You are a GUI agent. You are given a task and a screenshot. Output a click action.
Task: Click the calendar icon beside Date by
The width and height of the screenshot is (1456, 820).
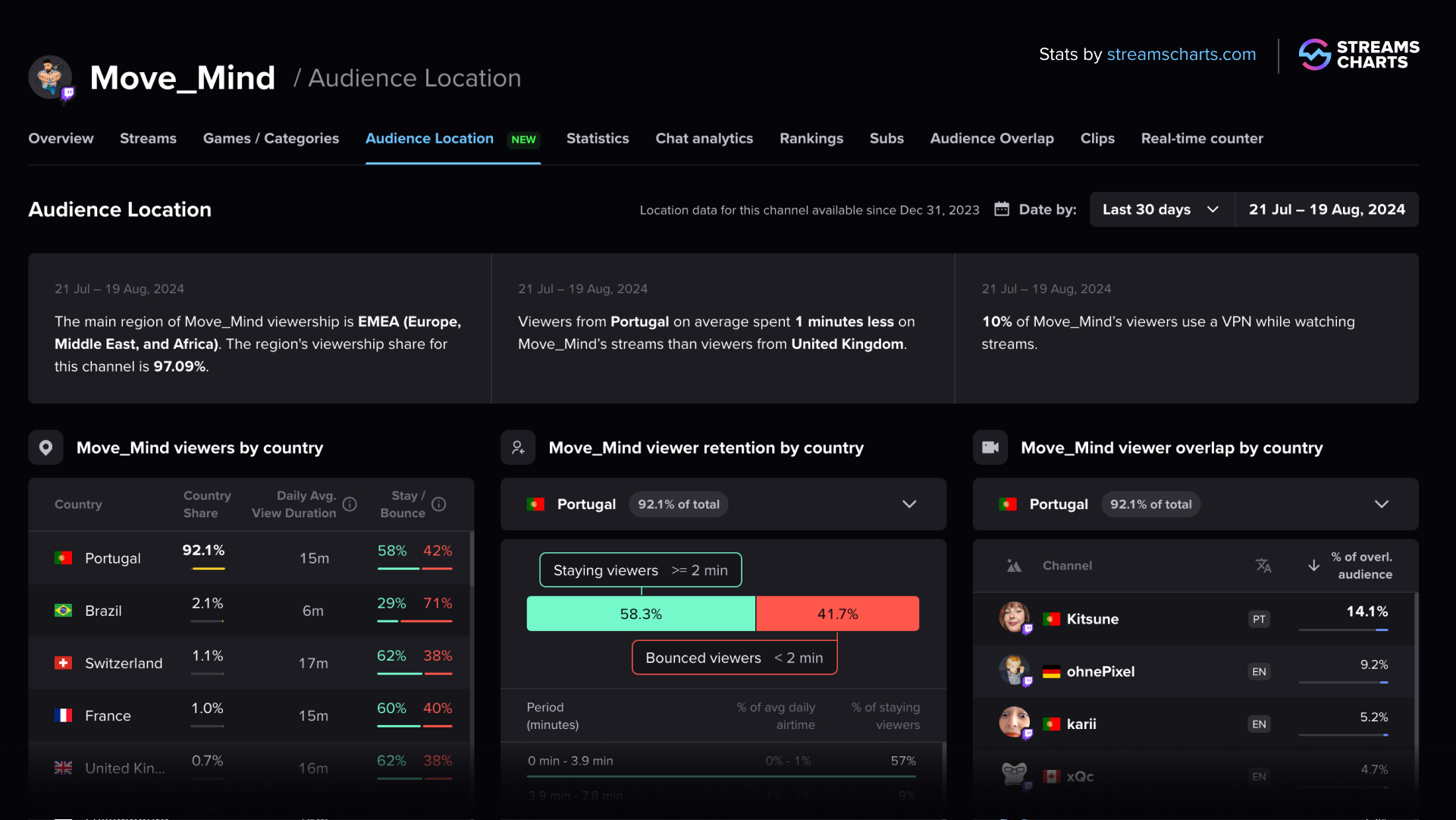[x=1002, y=209]
